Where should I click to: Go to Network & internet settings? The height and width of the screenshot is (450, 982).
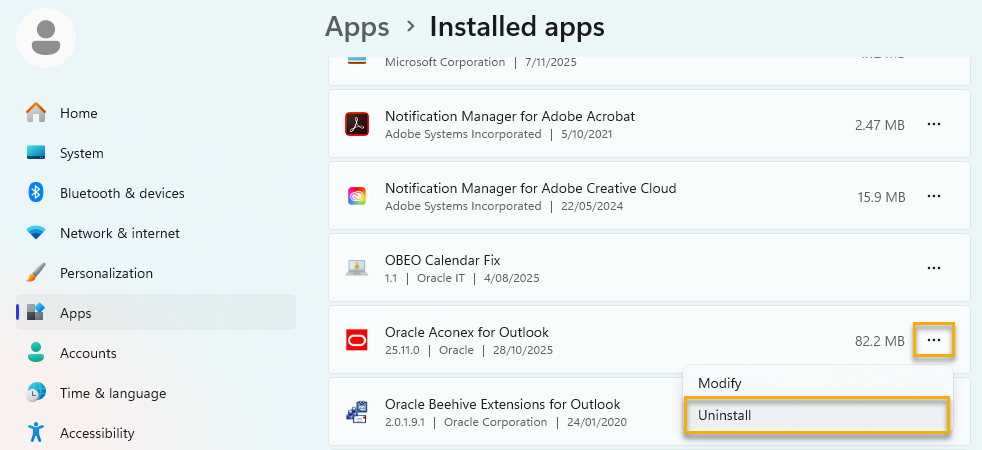pyautogui.click(x=119, y=233)
